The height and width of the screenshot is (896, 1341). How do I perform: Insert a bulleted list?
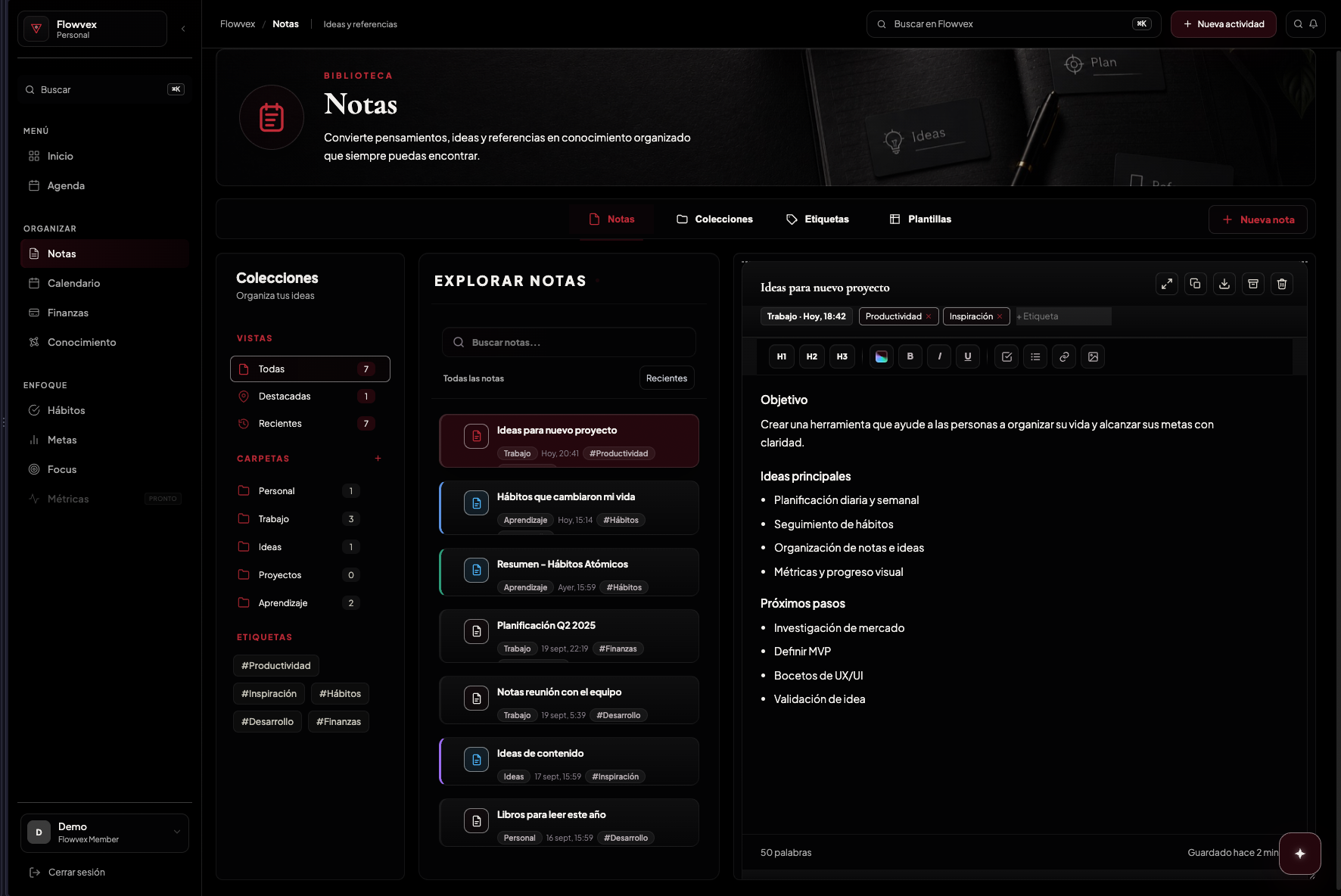[1035, 356]
